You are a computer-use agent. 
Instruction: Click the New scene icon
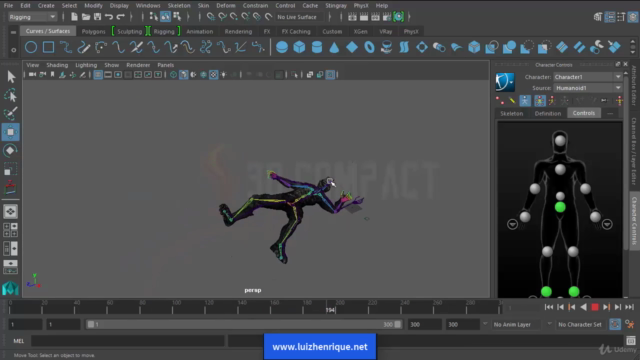74,17
